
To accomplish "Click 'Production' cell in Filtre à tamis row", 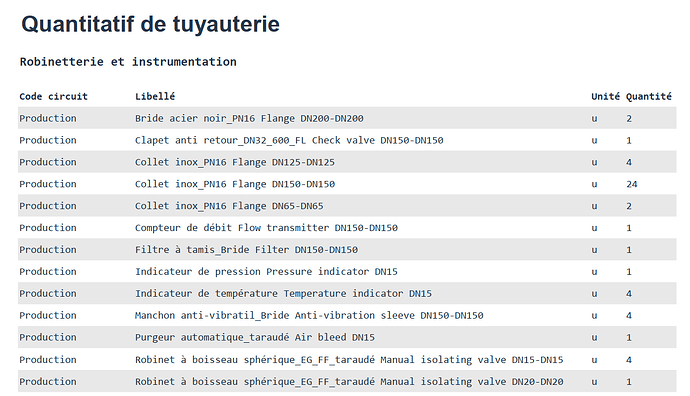I will point(48,249).
